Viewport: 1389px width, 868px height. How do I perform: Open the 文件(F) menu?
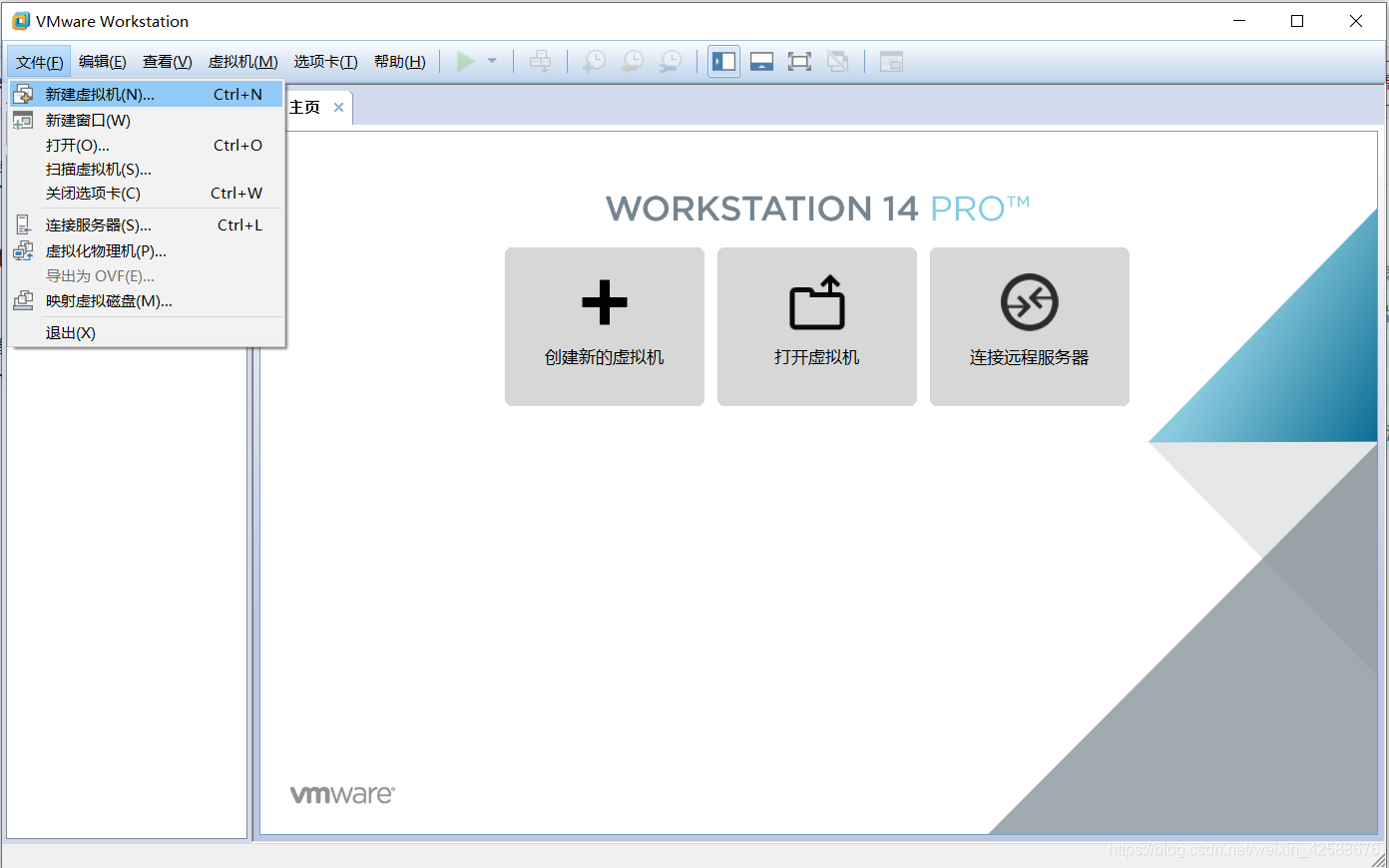point(40,62)
